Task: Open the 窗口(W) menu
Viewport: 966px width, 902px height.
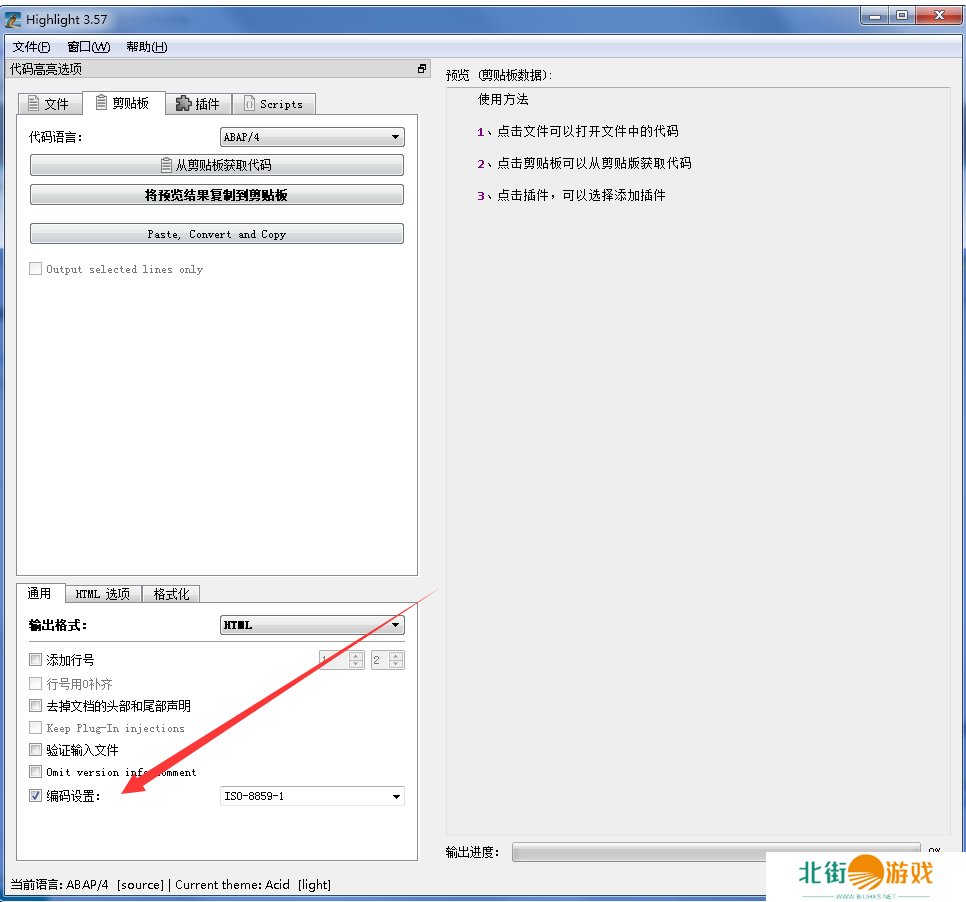Action: pos(88,47)
